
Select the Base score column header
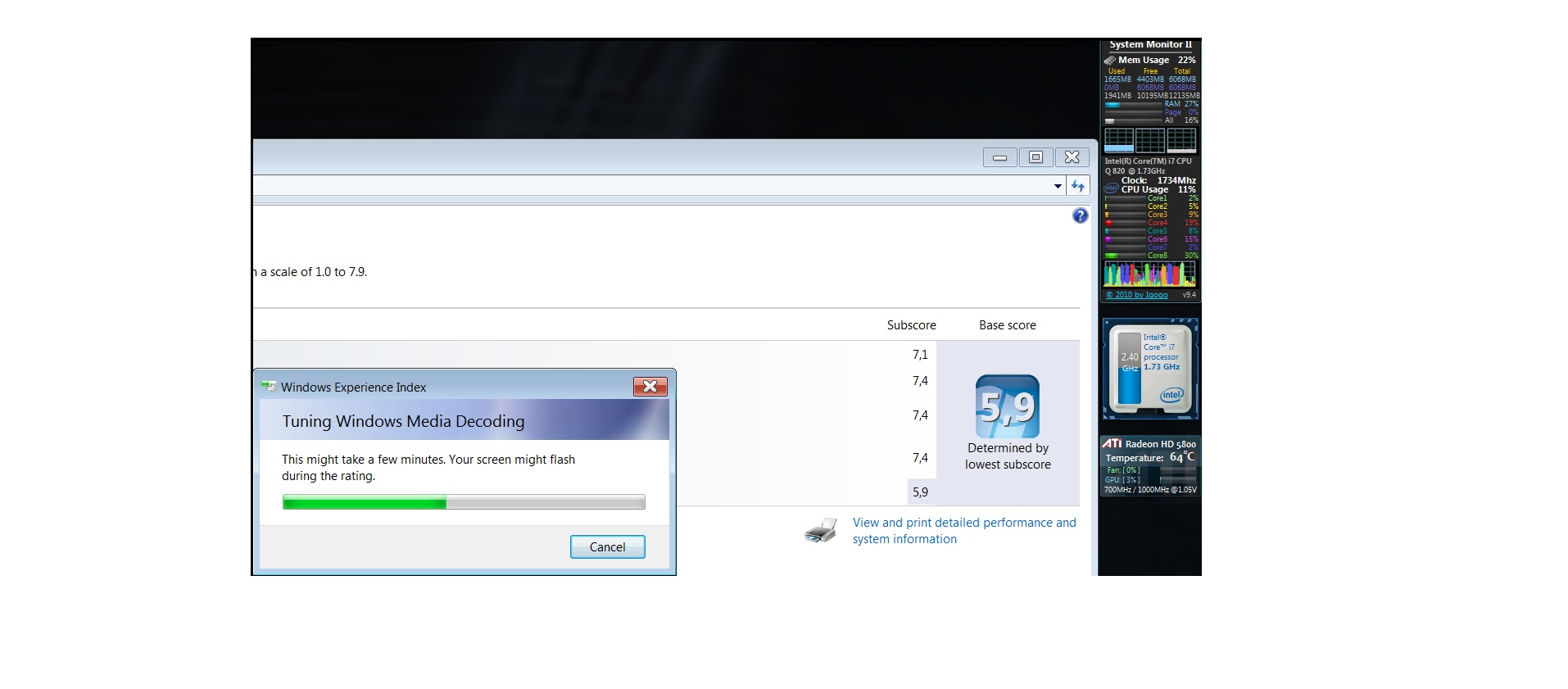[x=1008, y=325]
